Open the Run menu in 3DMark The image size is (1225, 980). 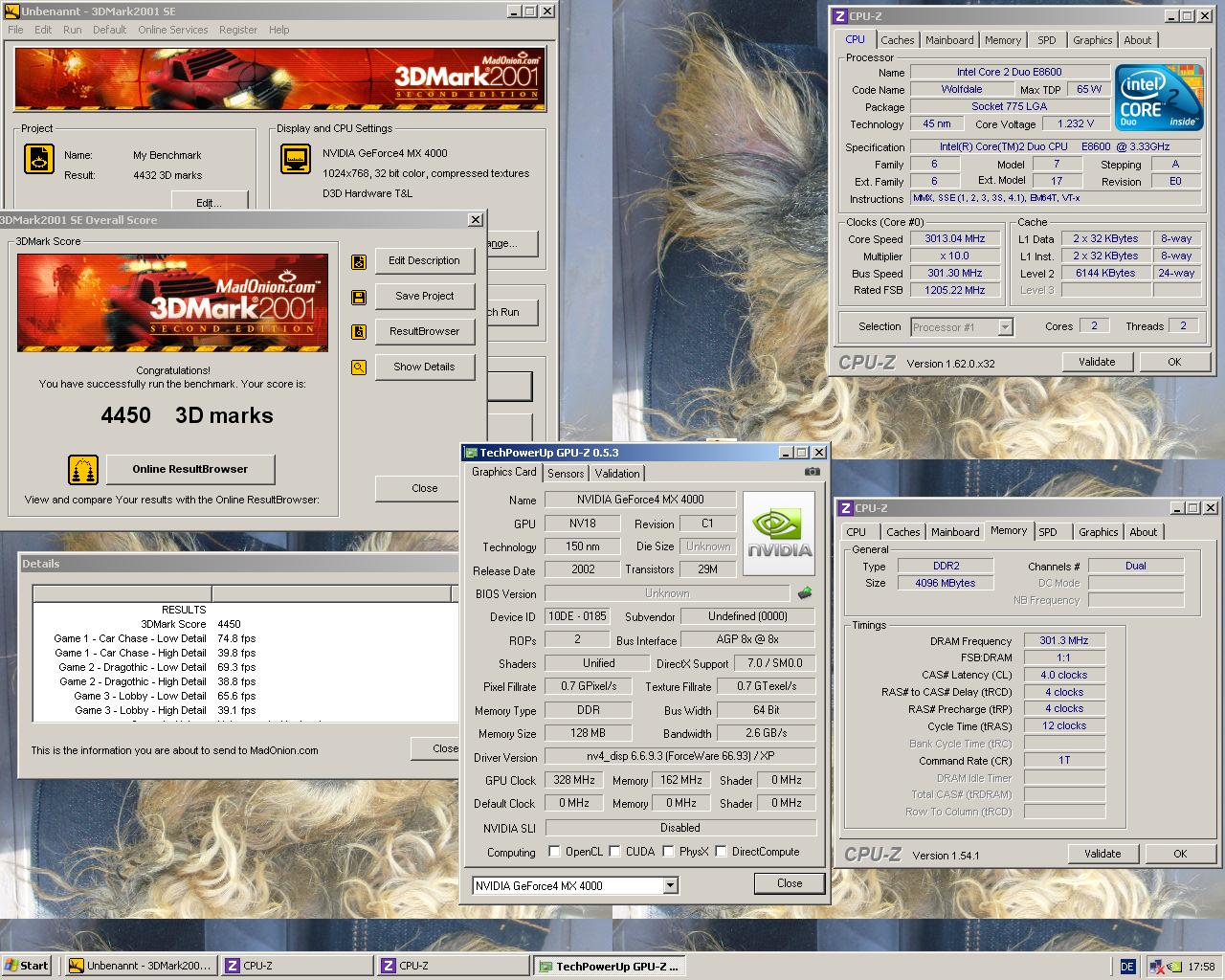[x=72, y=30]
